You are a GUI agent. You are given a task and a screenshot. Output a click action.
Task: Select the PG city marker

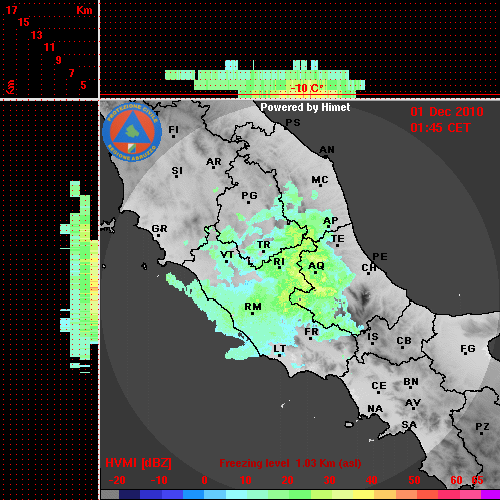248,202
